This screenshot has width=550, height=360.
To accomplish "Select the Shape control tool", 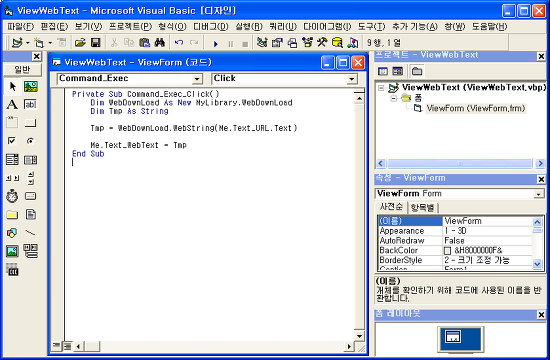I will (x=12, y=233).
